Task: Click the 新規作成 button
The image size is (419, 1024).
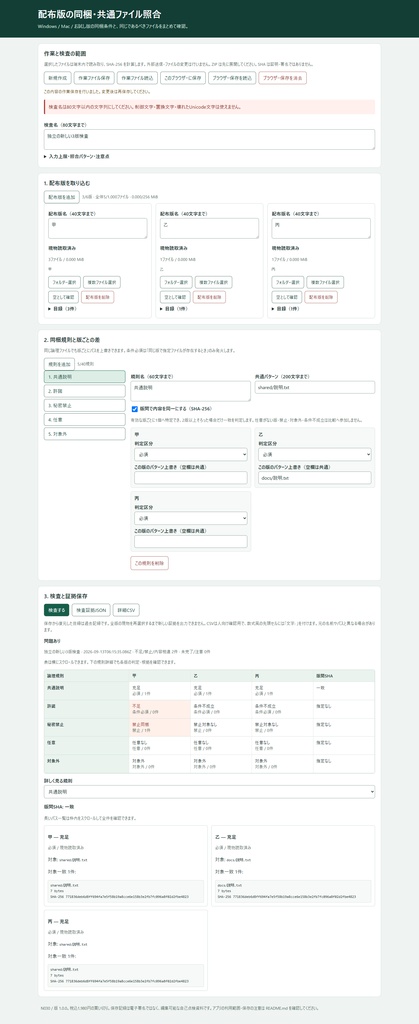Action: (x=57, y=77)
